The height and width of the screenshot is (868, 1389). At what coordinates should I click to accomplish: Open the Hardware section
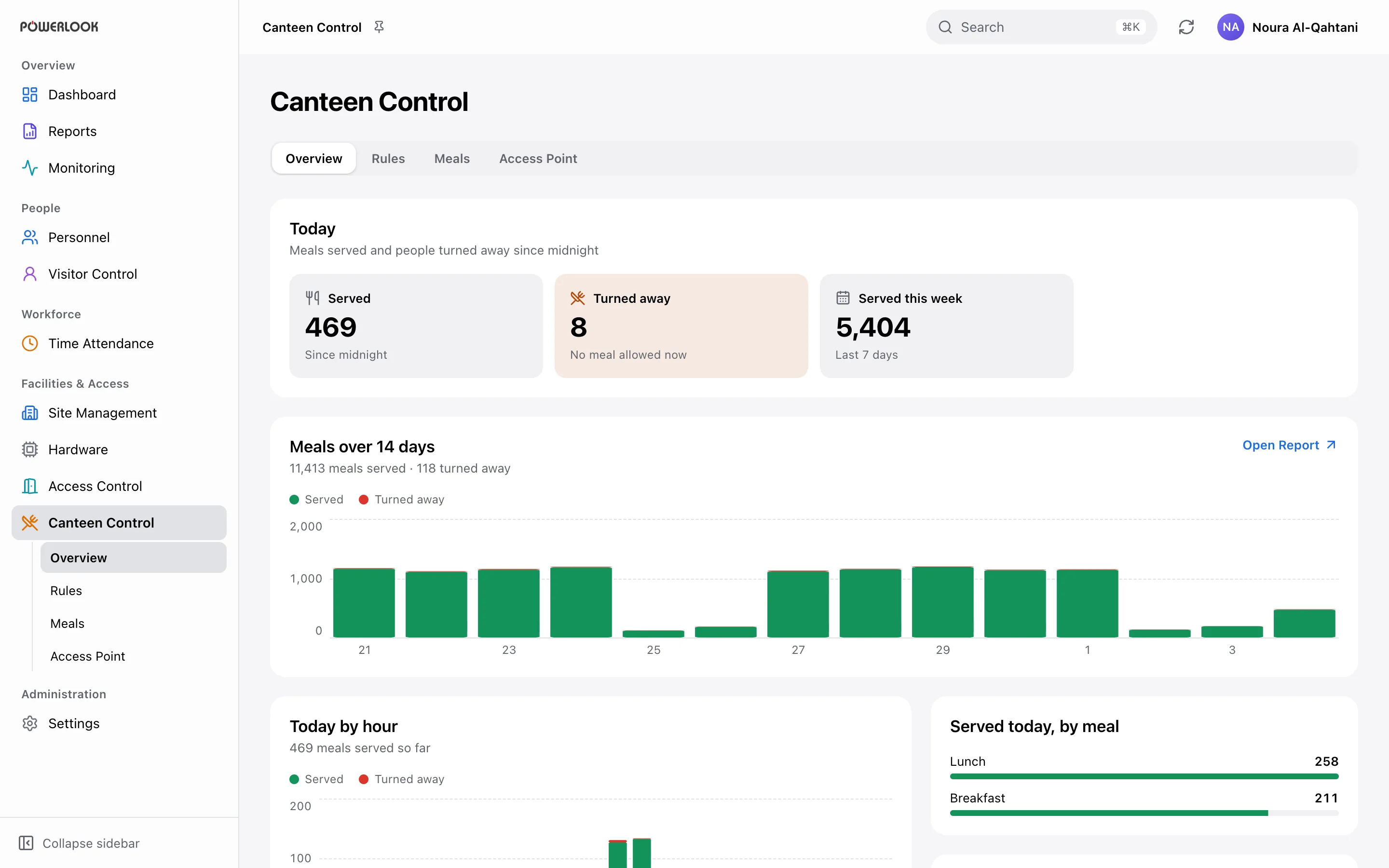tap(119, 450)
